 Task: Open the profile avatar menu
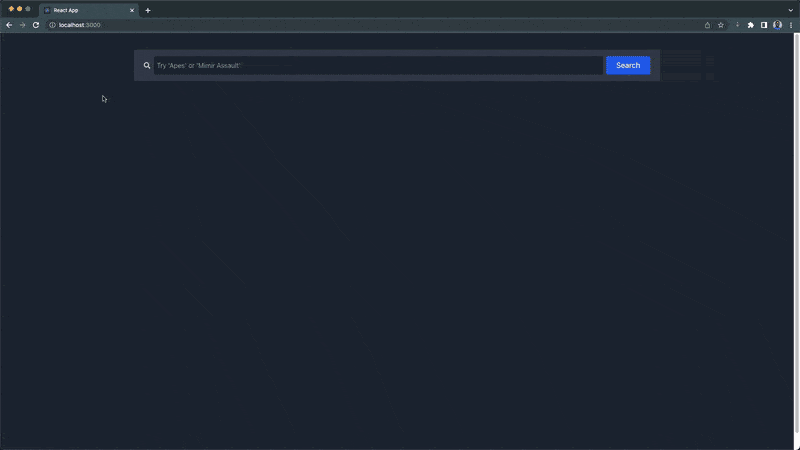tap(778, 25)
